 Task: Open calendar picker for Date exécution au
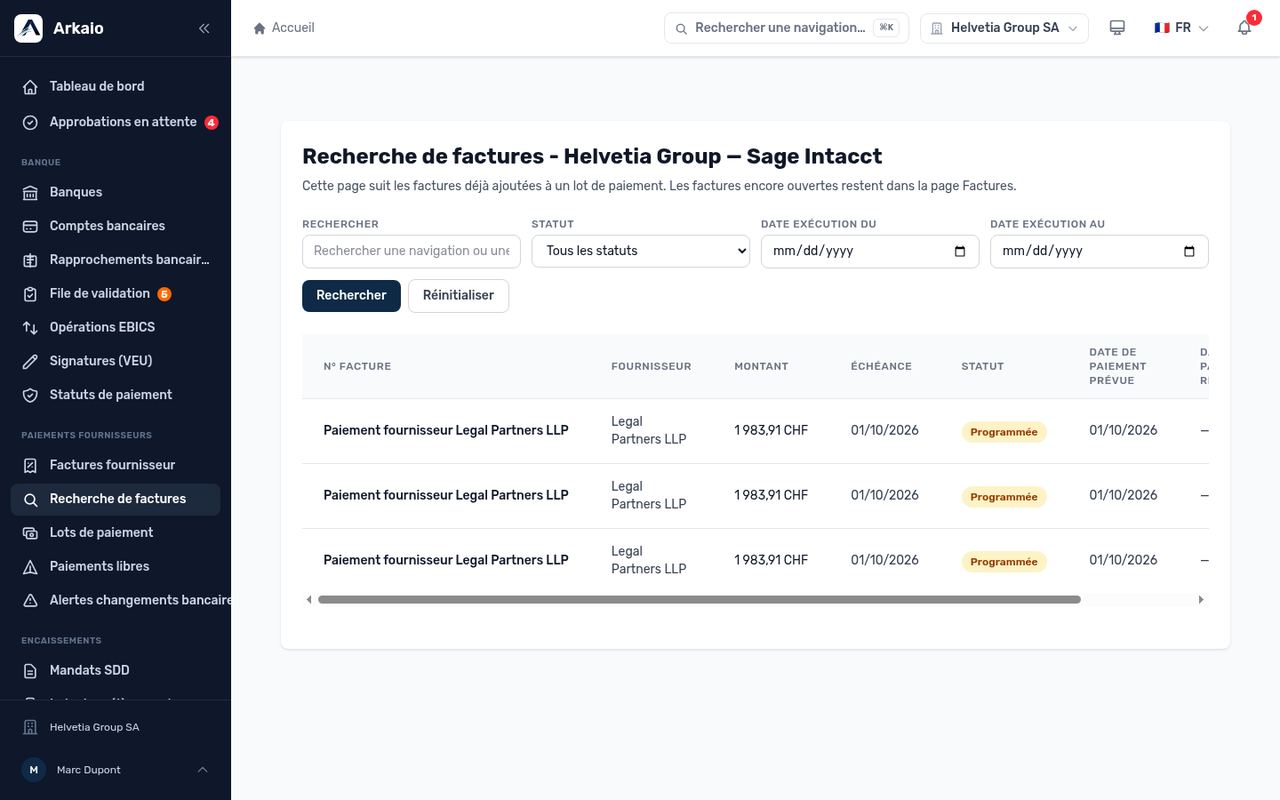[1189, 251]
